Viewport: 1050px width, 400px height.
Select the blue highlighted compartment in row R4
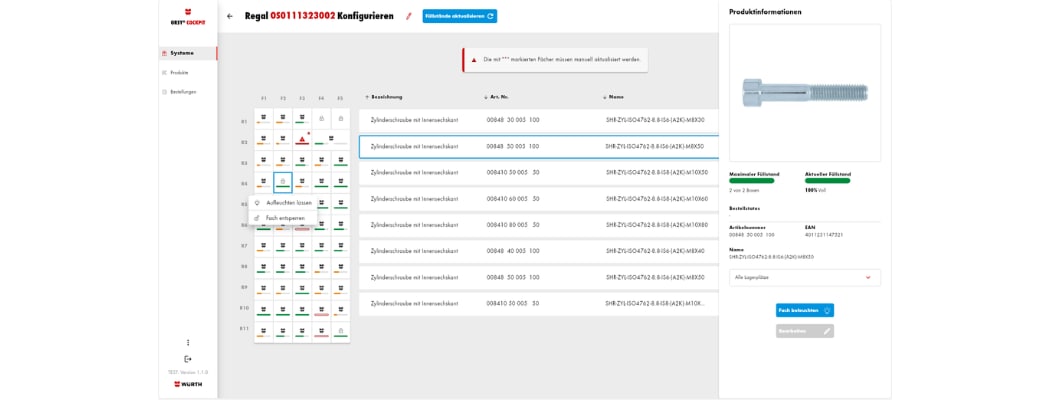coord(283,182)
